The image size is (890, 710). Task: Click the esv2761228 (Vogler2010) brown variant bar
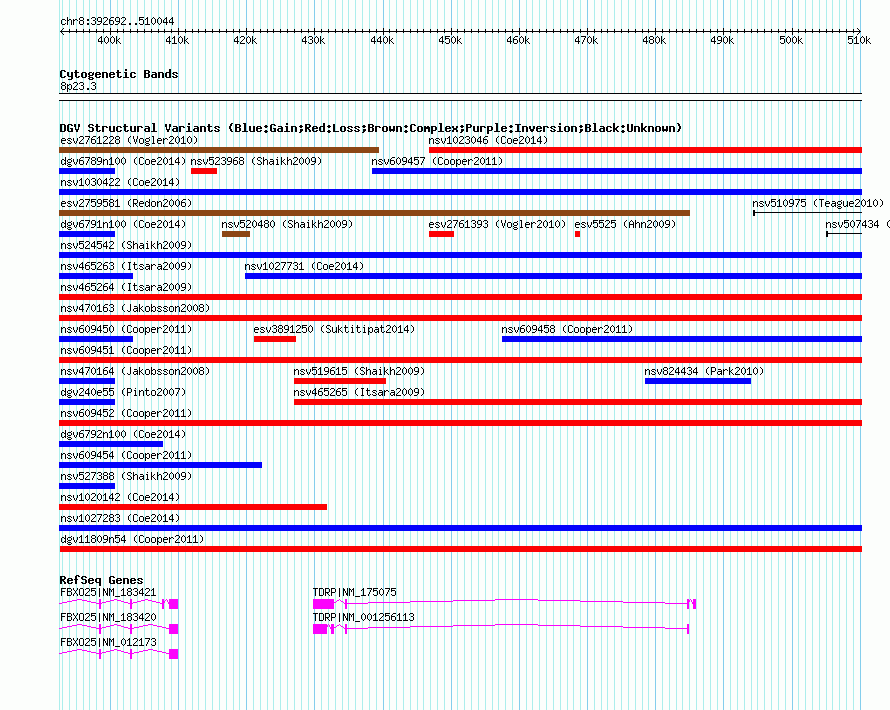coord(219,150)
